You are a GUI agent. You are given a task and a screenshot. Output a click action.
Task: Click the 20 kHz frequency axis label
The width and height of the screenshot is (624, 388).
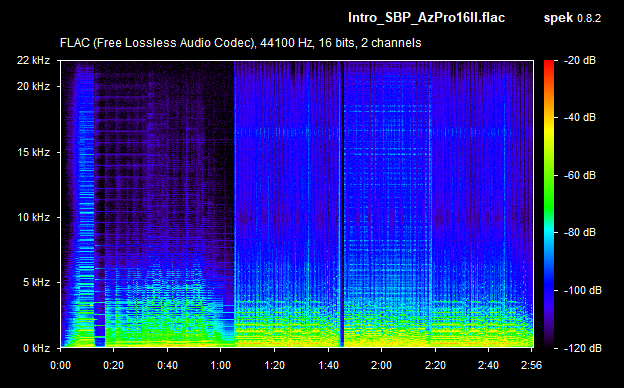pos(33,86)
